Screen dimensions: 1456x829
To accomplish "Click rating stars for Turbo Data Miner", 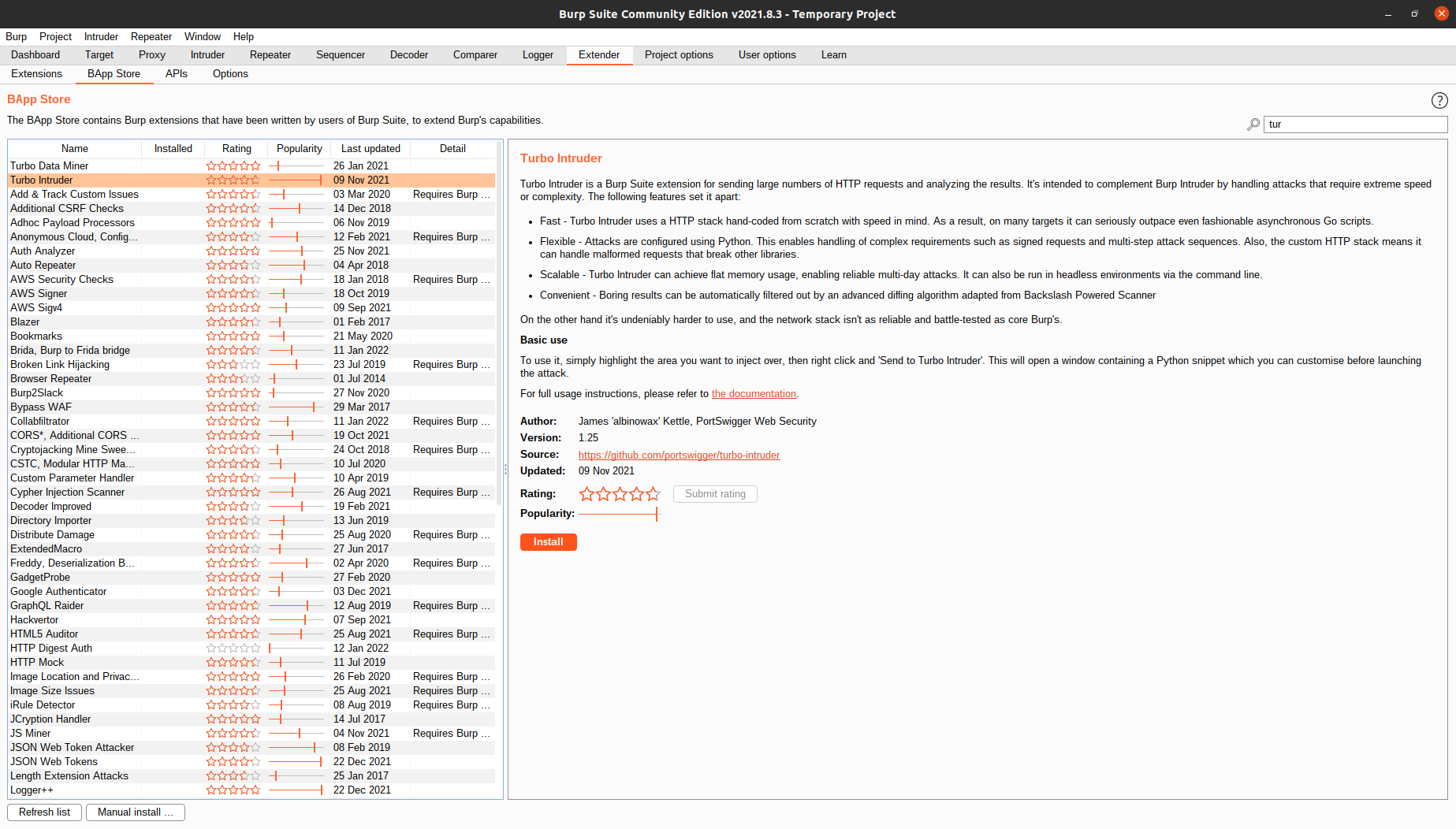I will pos(233,166).
